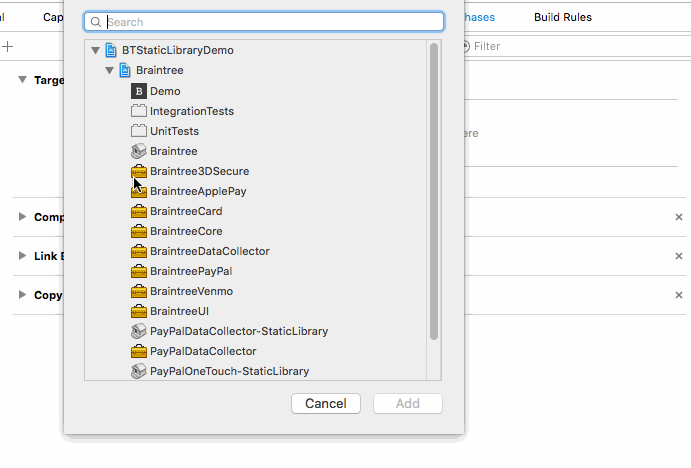Image resolution: width=691 pixels, height=468 pixels.
Task: Select the PayPalDataCollector-StaticLibrary label
Action: coord(239,331)
